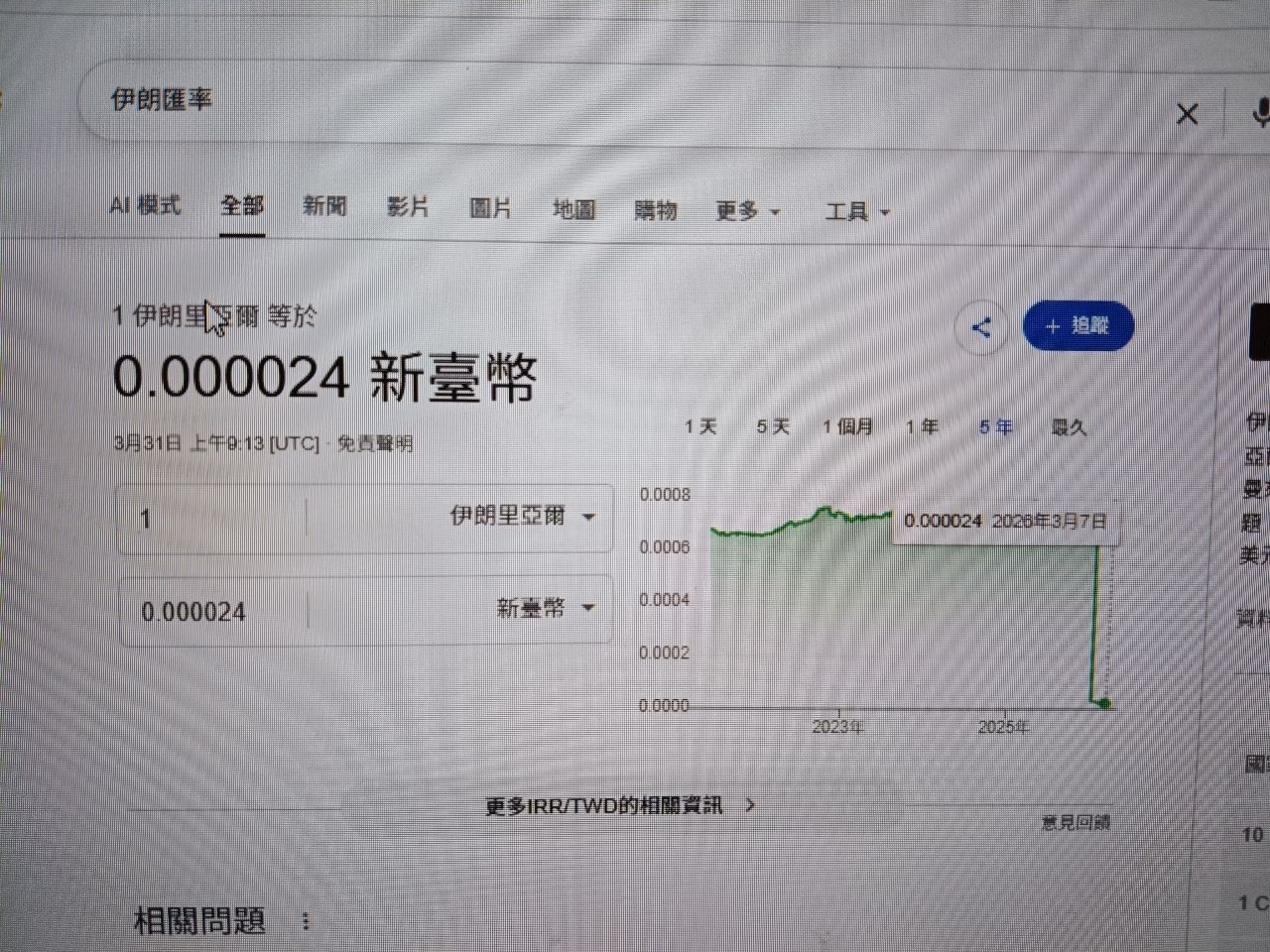
Task: Select the 1 個月 chart range
Action: pos(847,426)
